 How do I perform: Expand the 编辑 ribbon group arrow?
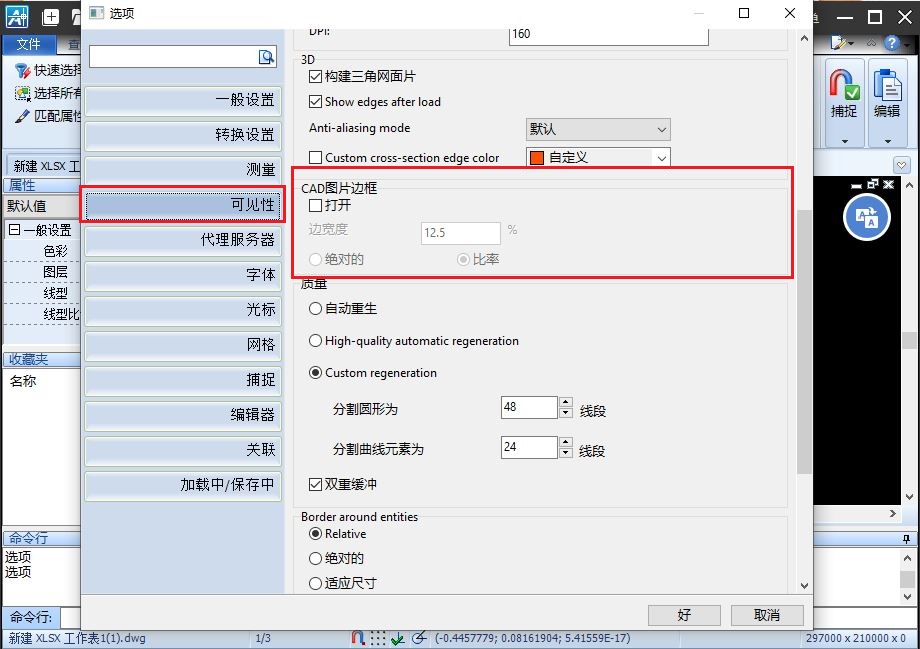pyautogui.click(x=888, y=141)
